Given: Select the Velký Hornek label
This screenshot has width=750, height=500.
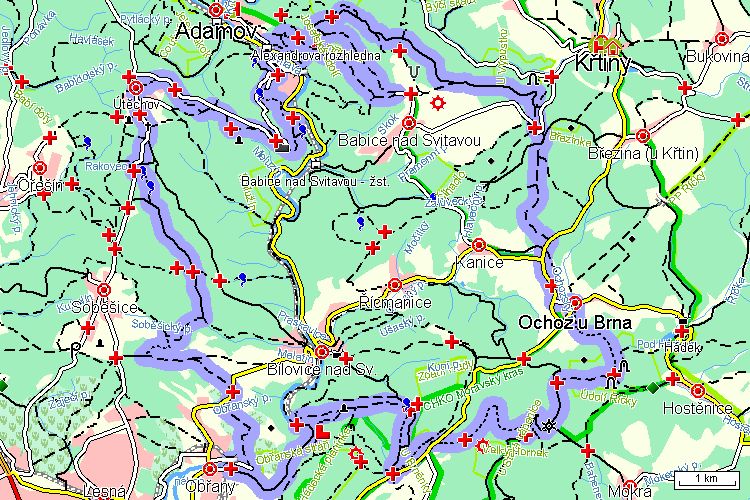Looking at the screenshot, I should point(515,451).
